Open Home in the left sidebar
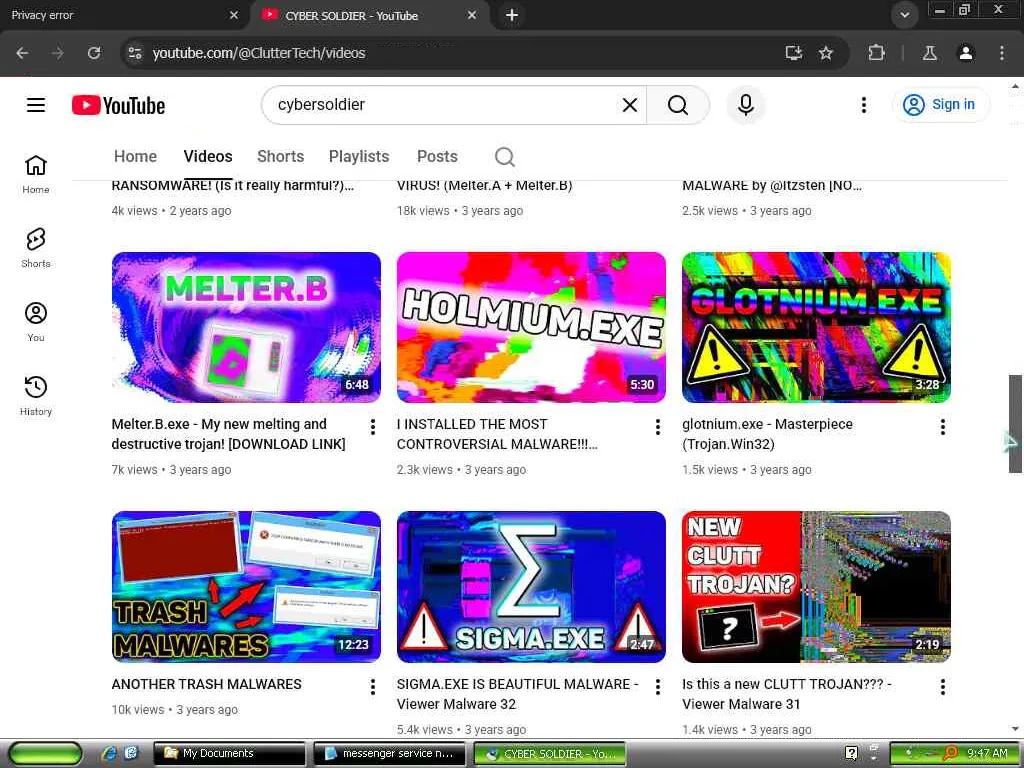Image resolution: width=1024 pixels, height=768 pixels. 36,174
